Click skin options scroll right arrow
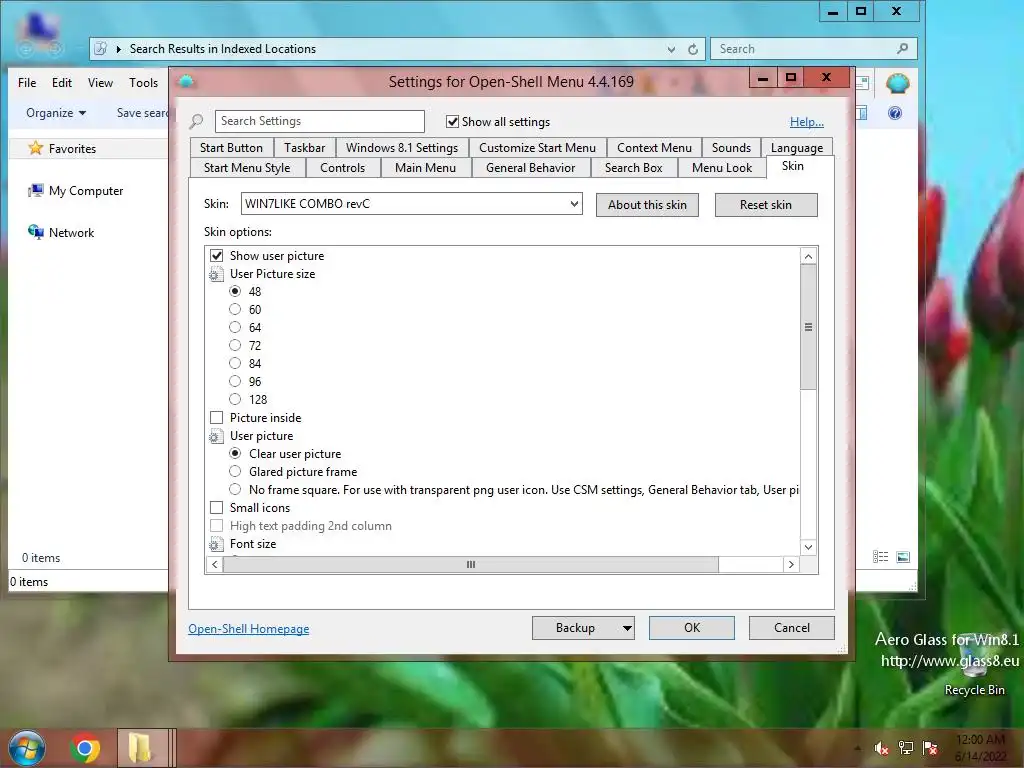Viewport: 1024px width, 768px height. click(x=792, y=564)
